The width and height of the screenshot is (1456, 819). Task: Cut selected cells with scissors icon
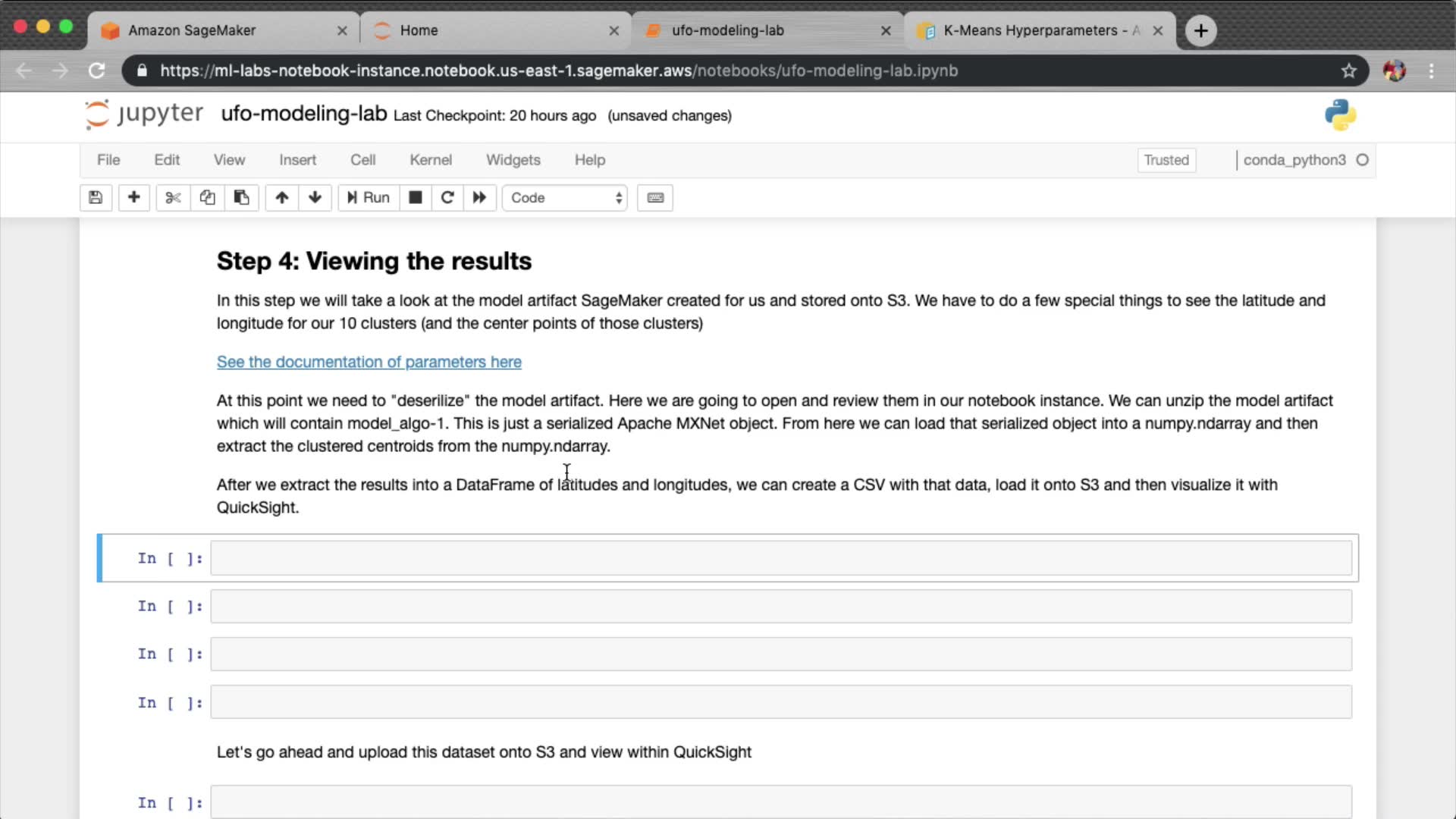point(173,198)
